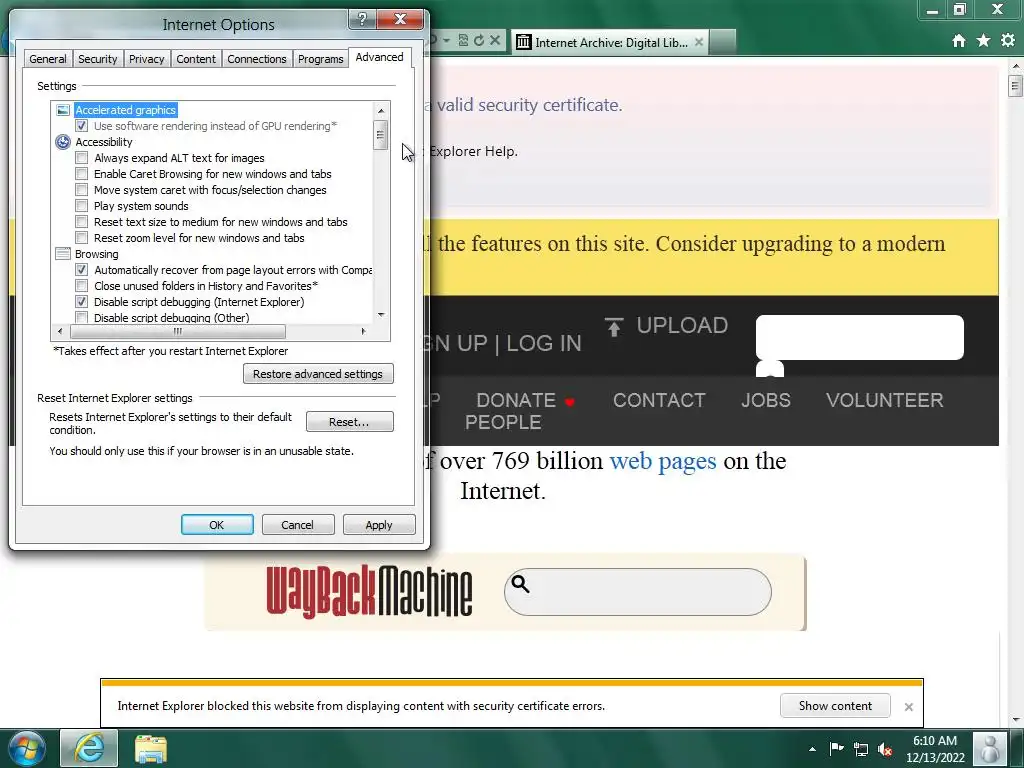Click the muted volume tray icon
This screenshot has width=1024, height=768.
click(885, 749)
